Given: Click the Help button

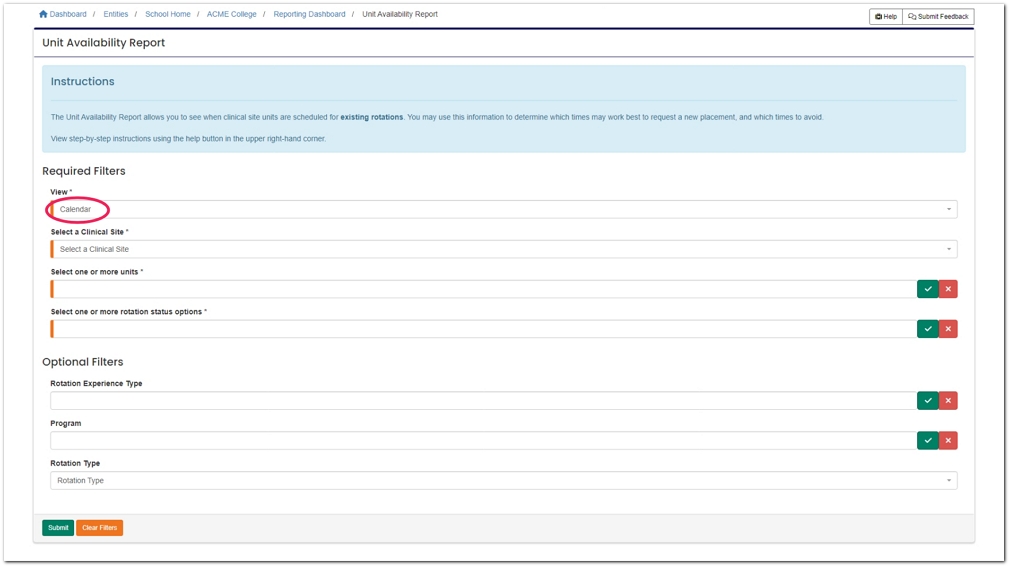Looking at the screenshot, I should [x=886, y=17].
